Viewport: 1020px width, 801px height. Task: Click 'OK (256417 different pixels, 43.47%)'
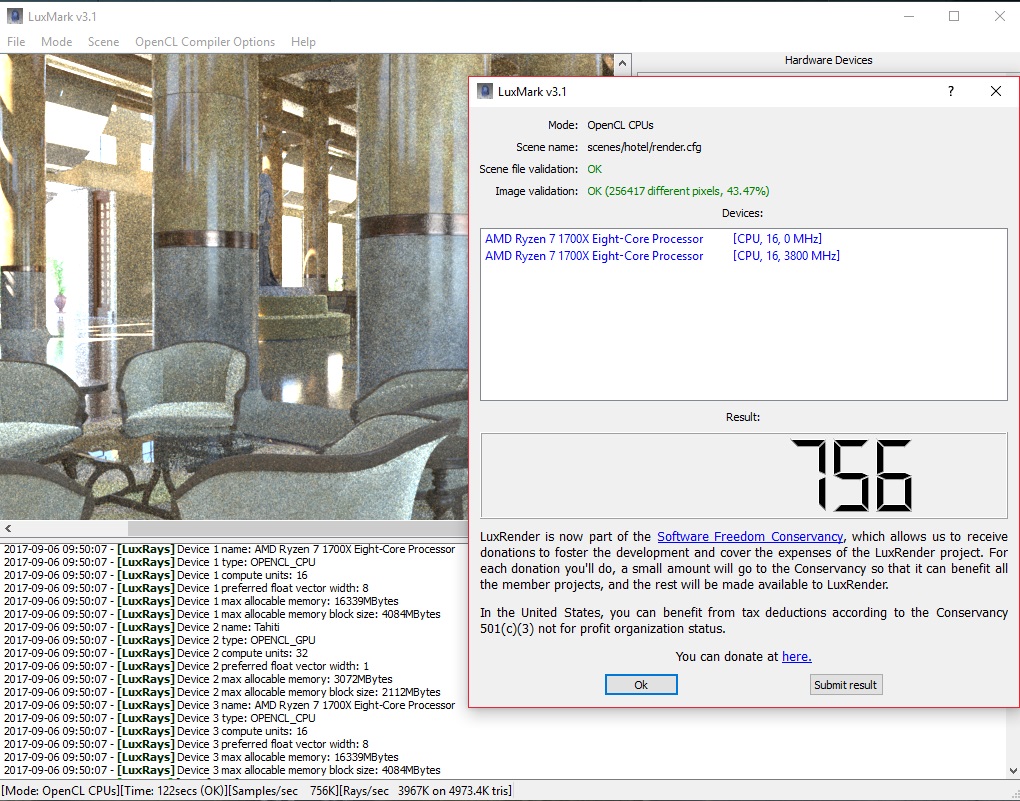[678, 191]
